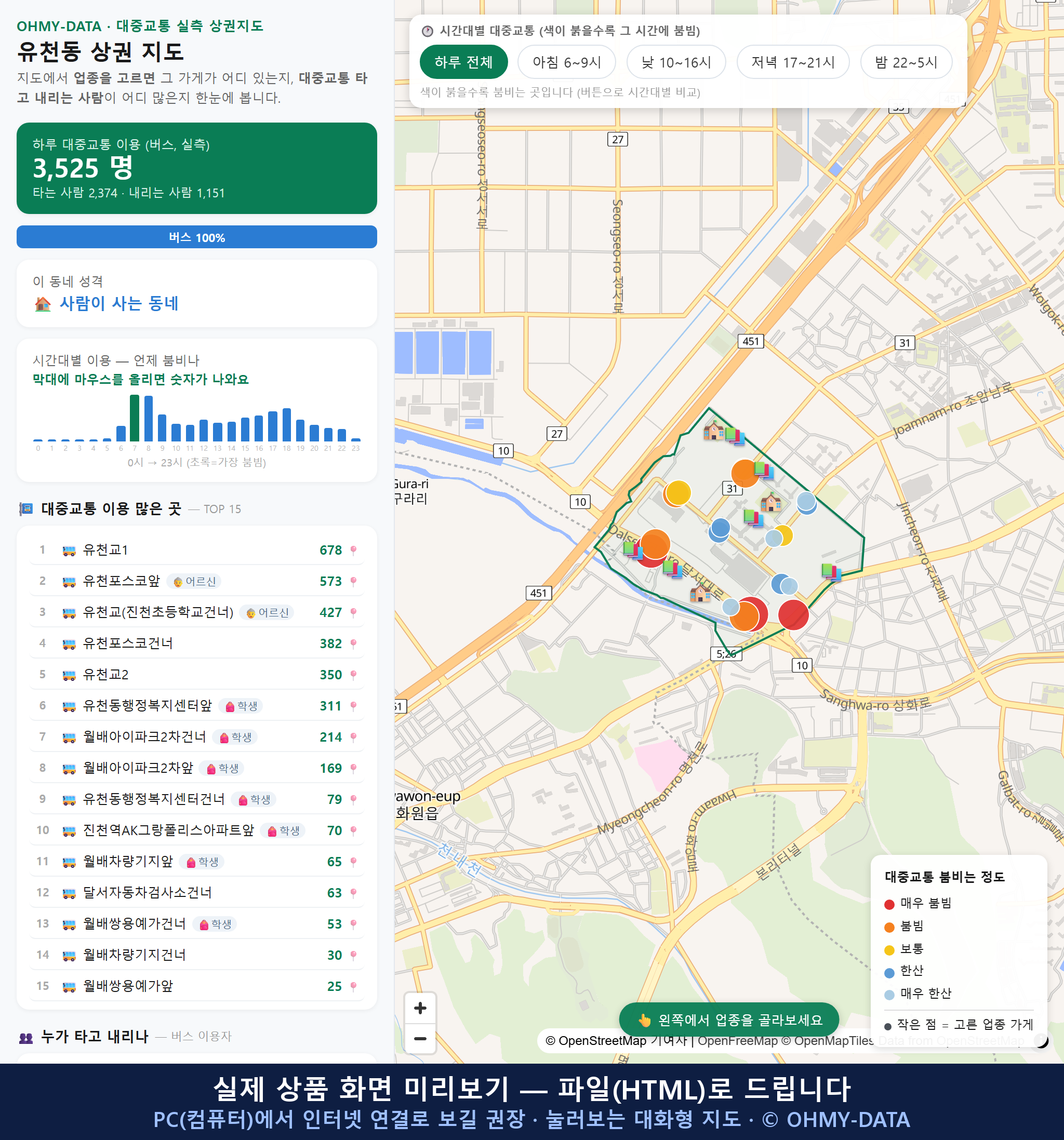Open the OpenMapTiles attribution link
Viewport: 1064px width, 1140px height.
[x=828, y=1041]
